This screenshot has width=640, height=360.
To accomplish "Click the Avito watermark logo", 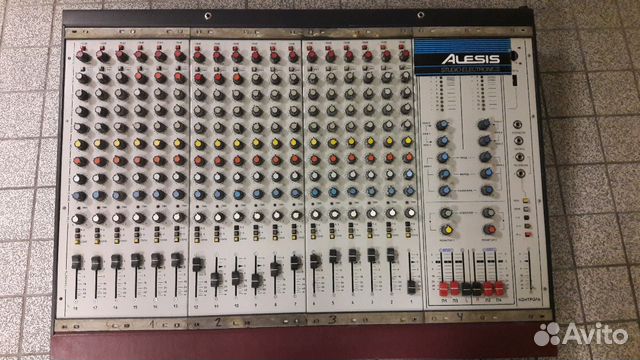I will click(x=580, y=334).
